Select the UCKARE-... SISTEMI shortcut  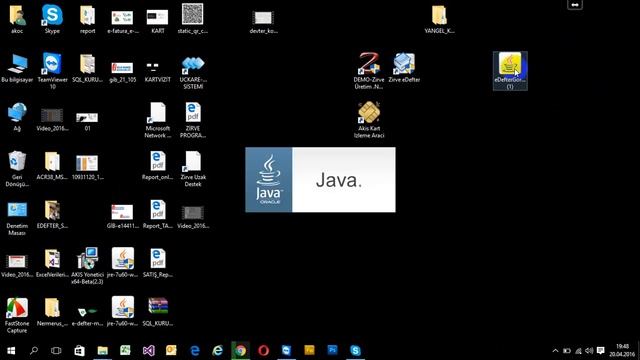pos(193,71)
